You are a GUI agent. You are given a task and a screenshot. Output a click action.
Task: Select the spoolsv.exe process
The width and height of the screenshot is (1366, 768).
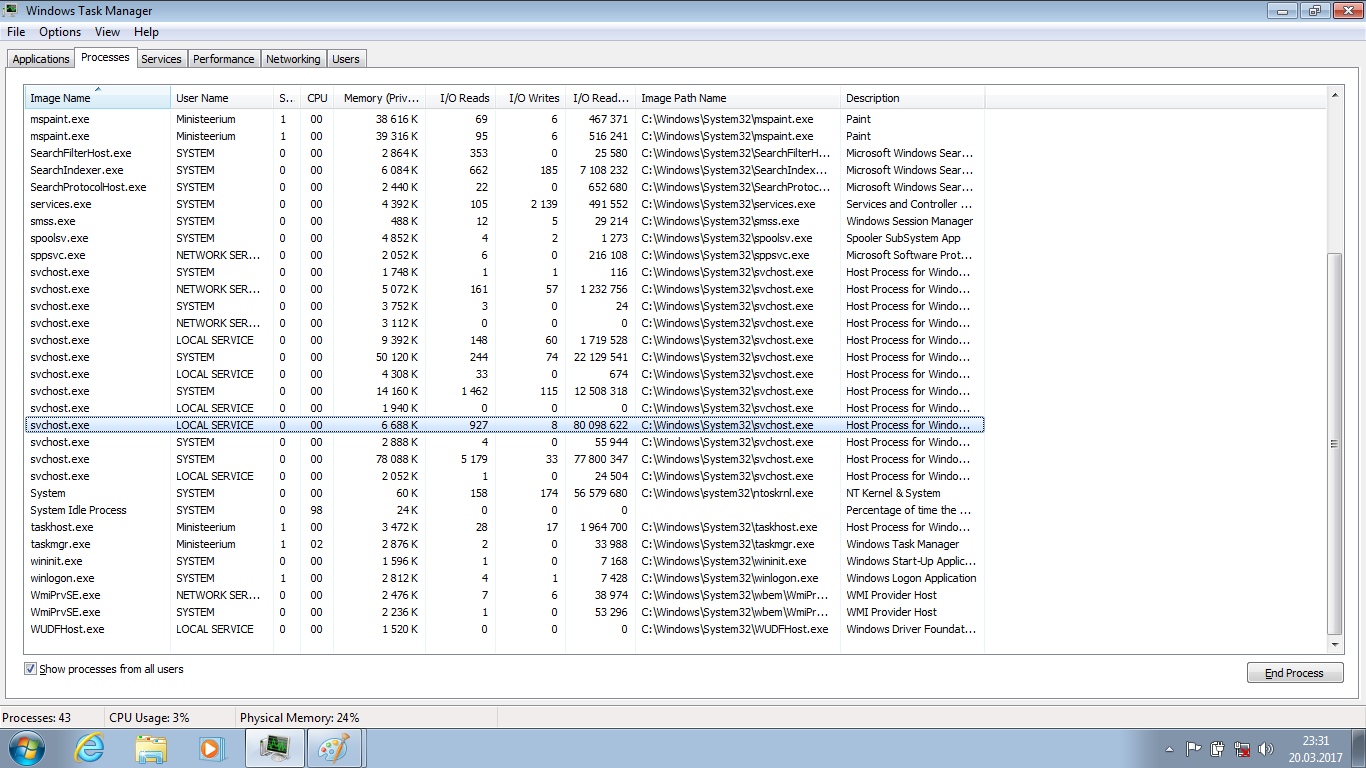[x=505, y=238]
